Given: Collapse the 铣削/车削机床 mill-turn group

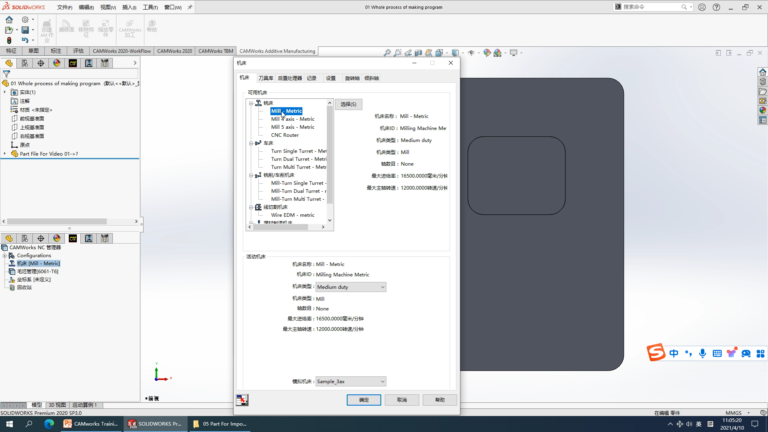Looking at the screenshot, I should pos(251,175).
